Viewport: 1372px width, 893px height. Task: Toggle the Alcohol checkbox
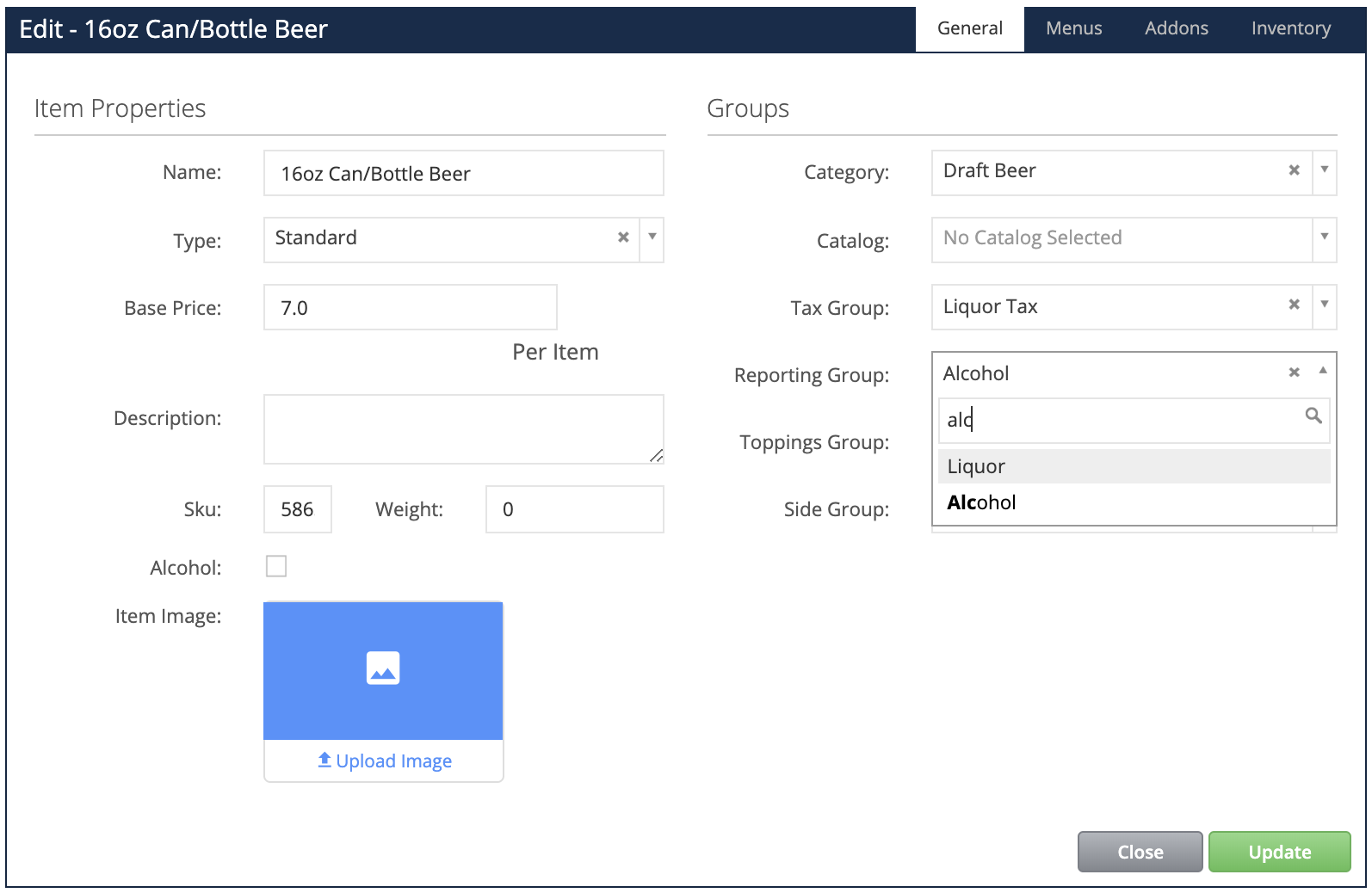276,566
